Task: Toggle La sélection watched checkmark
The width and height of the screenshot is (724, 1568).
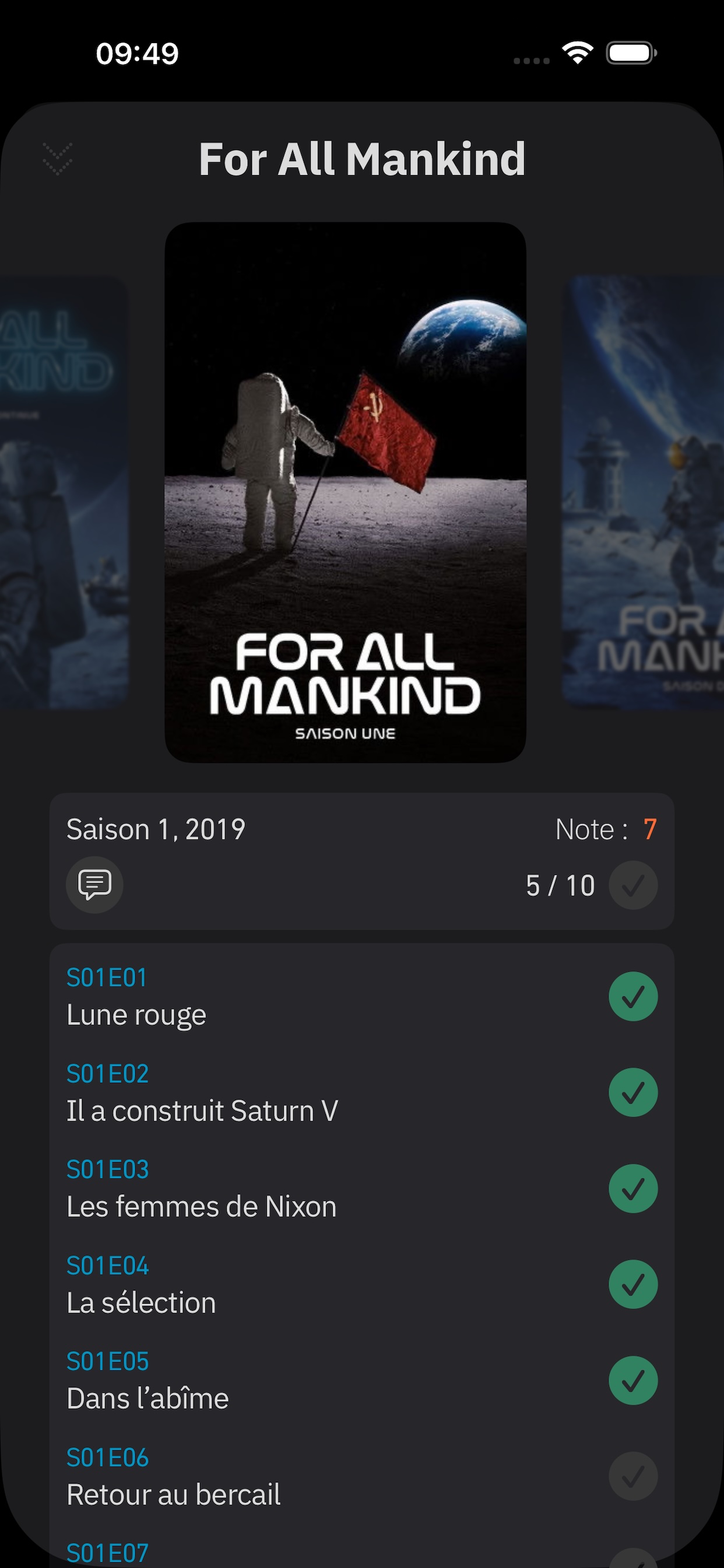Action: tap(632, 1284)
